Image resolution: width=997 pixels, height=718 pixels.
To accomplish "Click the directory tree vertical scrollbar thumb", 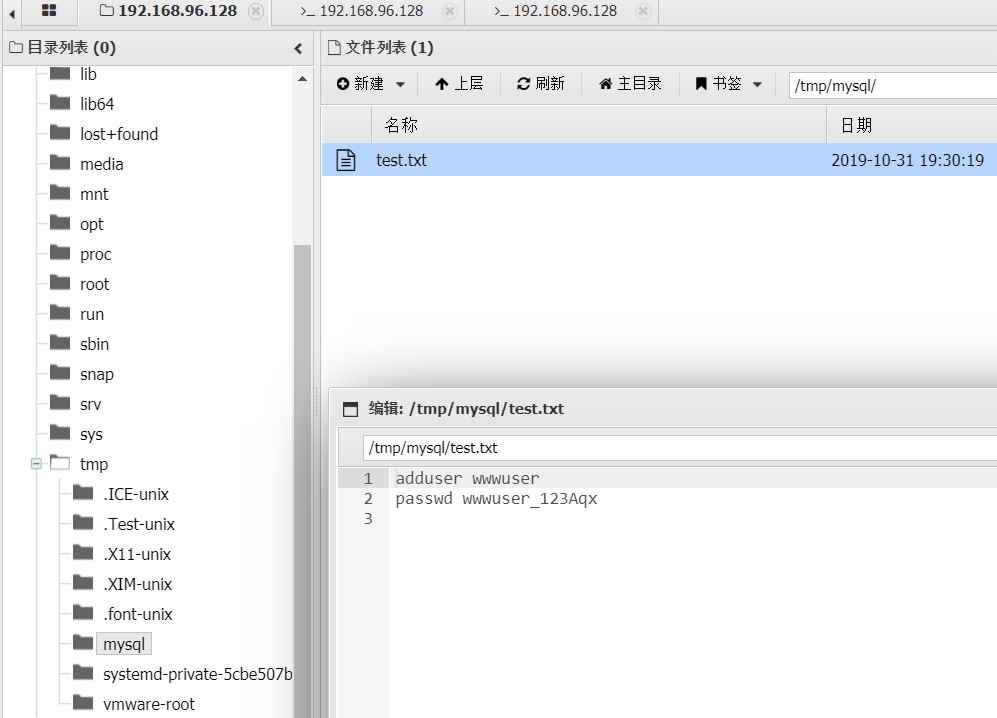I will (302, 481).
